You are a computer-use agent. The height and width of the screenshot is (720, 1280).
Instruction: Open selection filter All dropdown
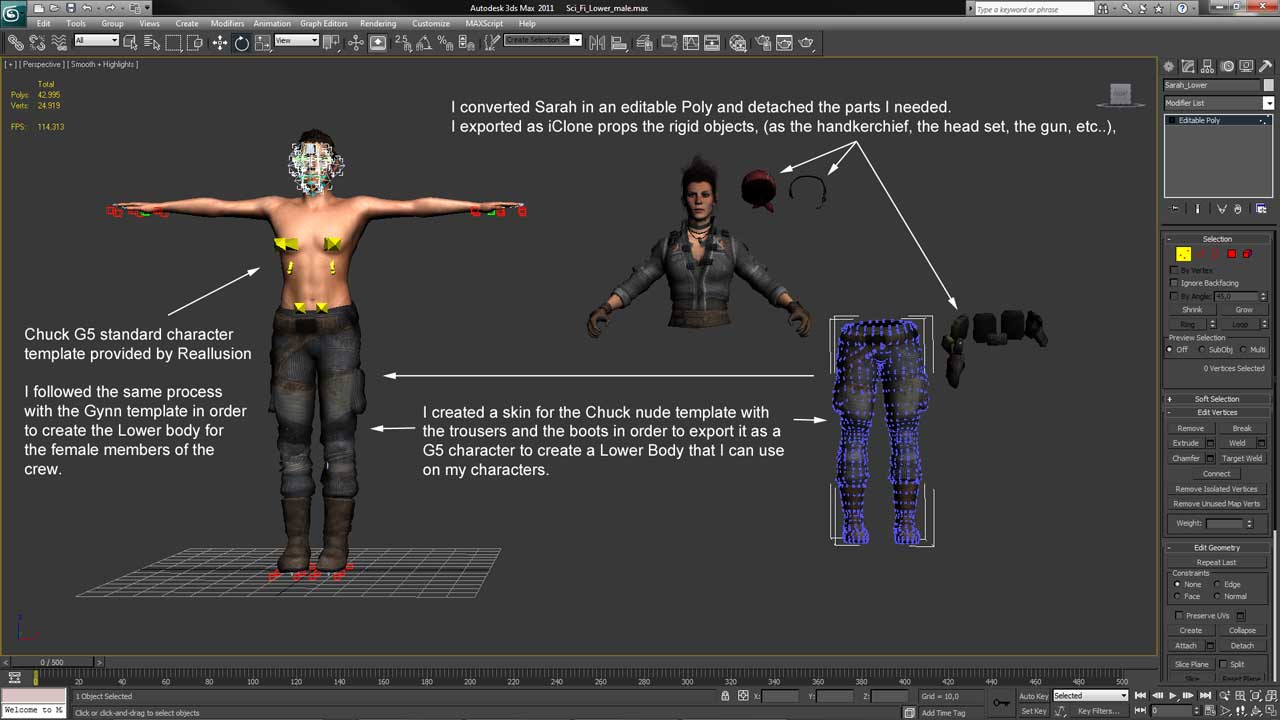point(96,41)
